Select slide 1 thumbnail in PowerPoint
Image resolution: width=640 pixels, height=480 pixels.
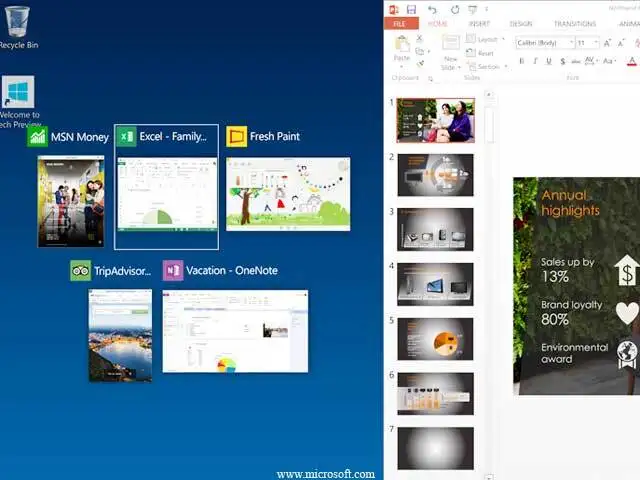pos(436,120)
